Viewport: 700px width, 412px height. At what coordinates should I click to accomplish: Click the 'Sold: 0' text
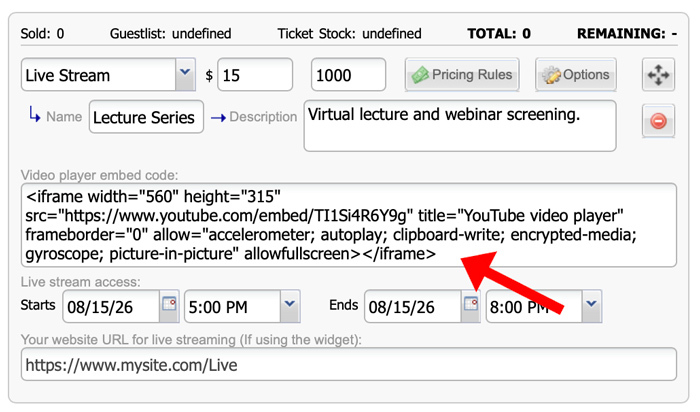42,33
